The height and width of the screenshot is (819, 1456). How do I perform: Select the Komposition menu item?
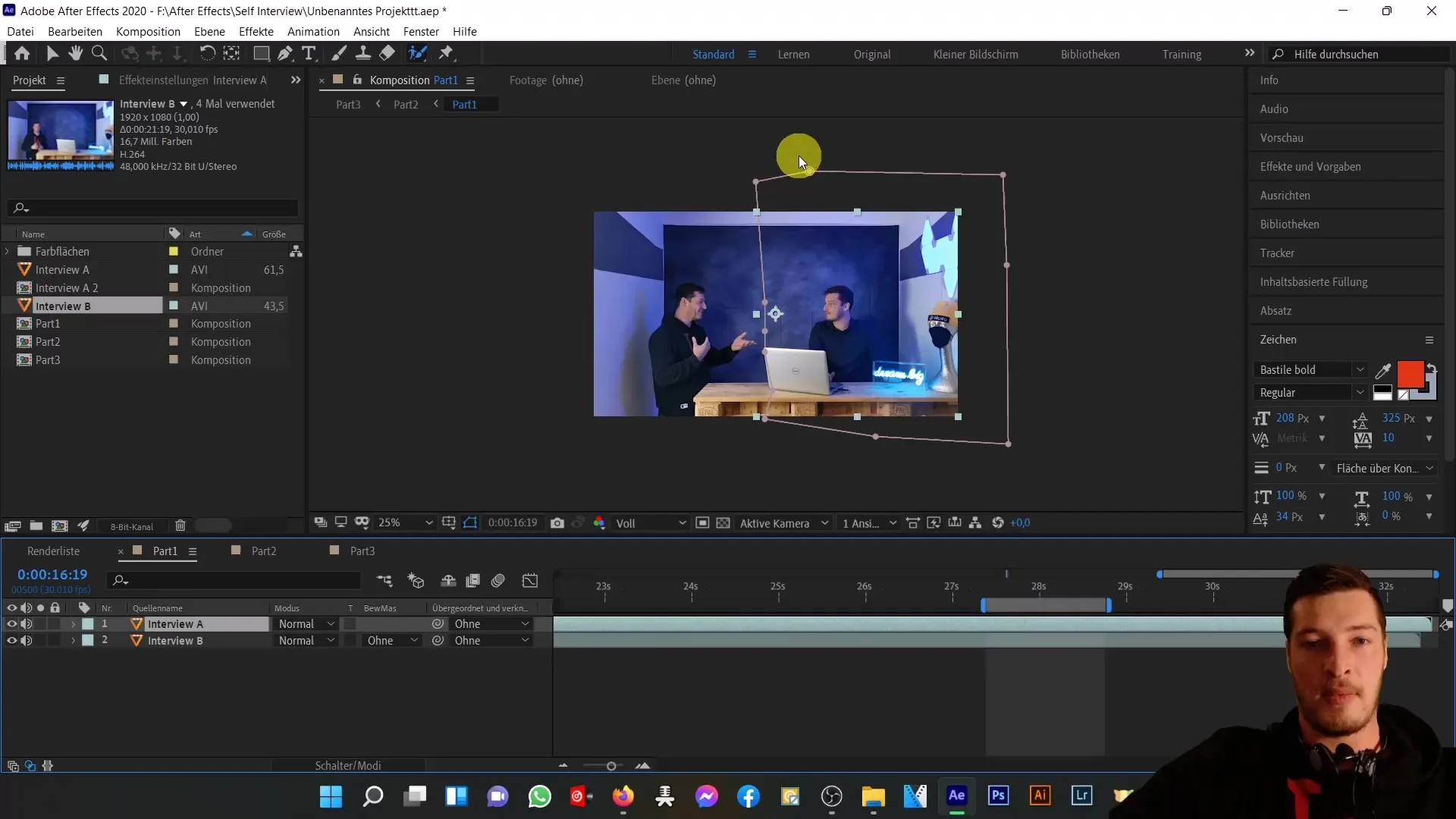148,31
